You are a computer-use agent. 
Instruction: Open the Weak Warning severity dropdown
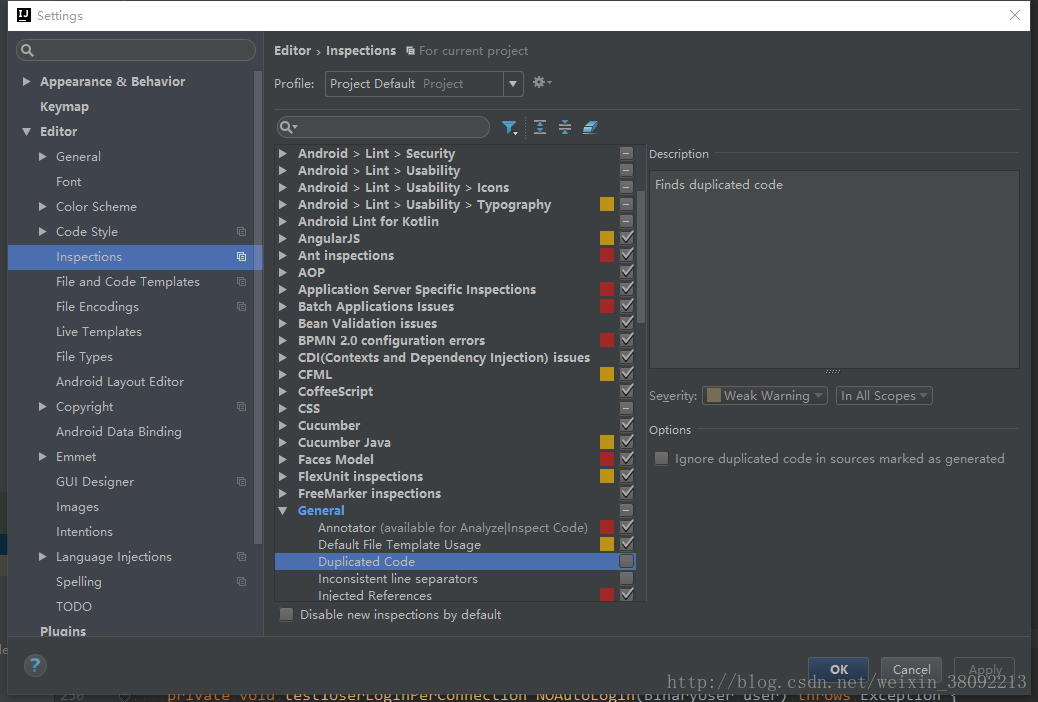(x=765, y=395)
